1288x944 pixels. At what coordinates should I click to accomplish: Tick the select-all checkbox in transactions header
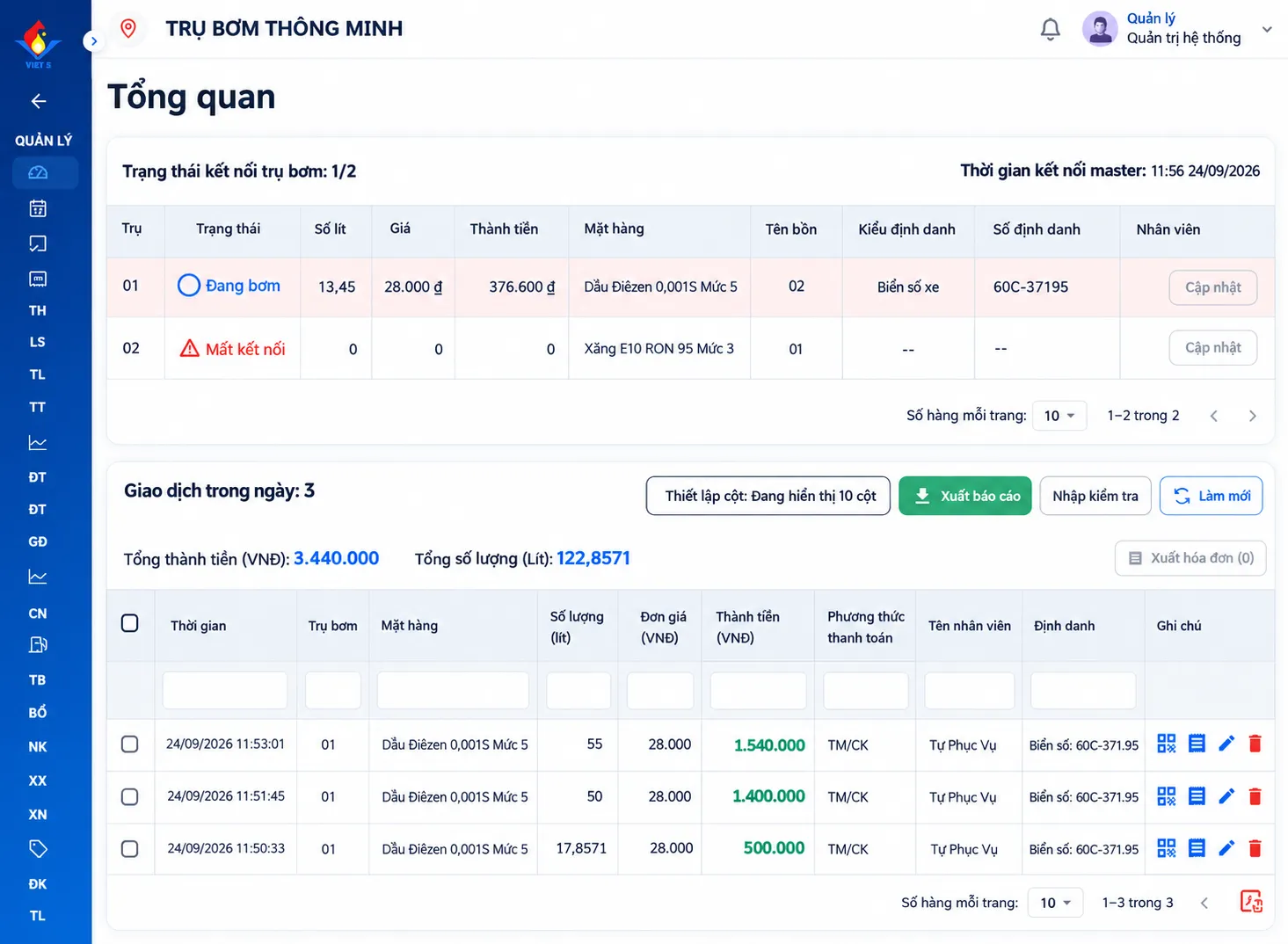tap(130, 623)
